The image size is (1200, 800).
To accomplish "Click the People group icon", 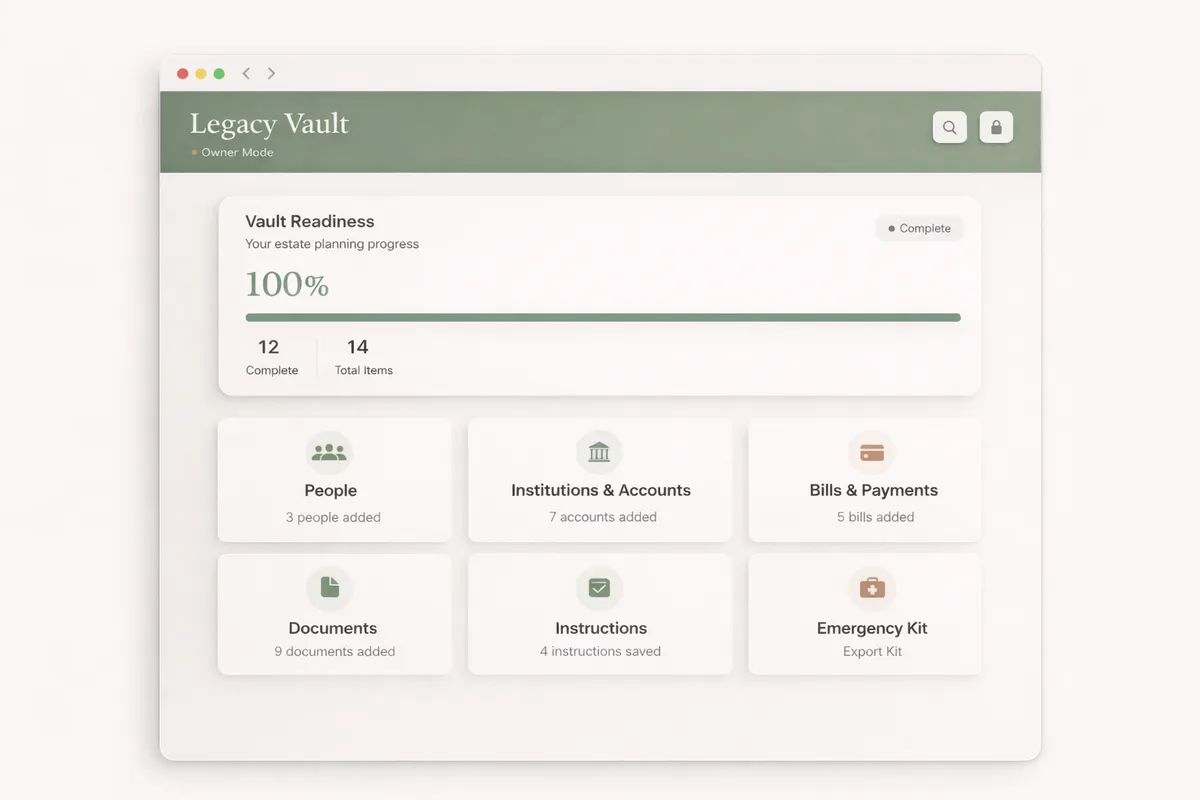I will [330, 452].
